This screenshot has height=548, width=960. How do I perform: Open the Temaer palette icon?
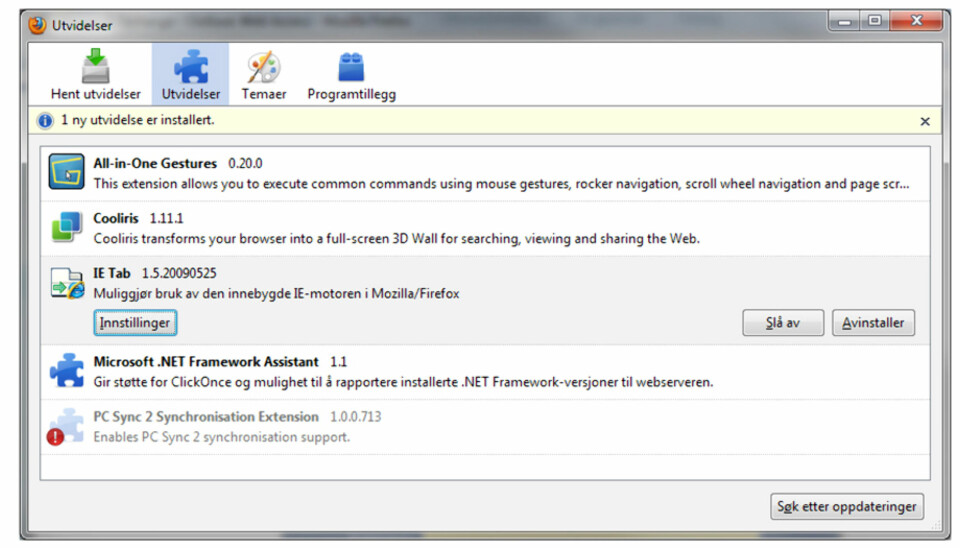click(264, 67)
